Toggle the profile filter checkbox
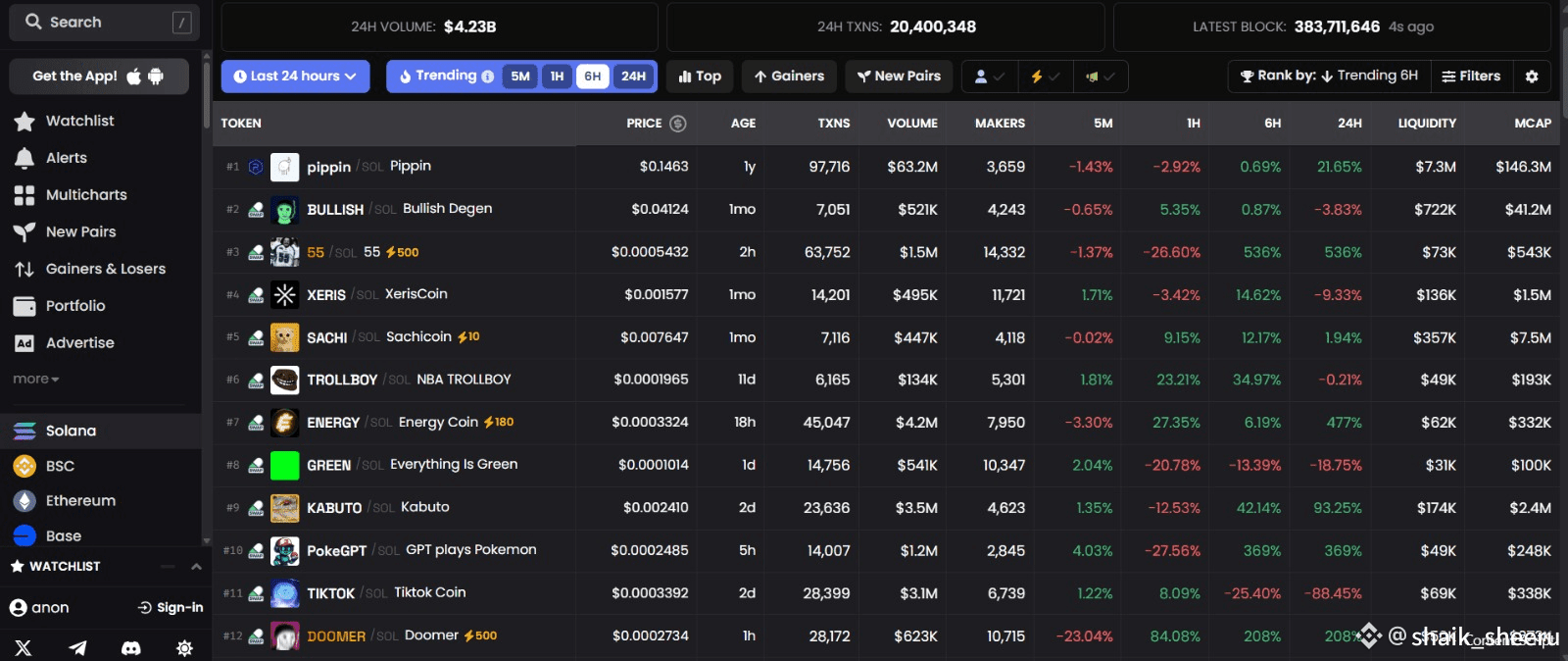The width and height of the screenshot is (1568, 661). pyautogui.click(x=988, y=76)
